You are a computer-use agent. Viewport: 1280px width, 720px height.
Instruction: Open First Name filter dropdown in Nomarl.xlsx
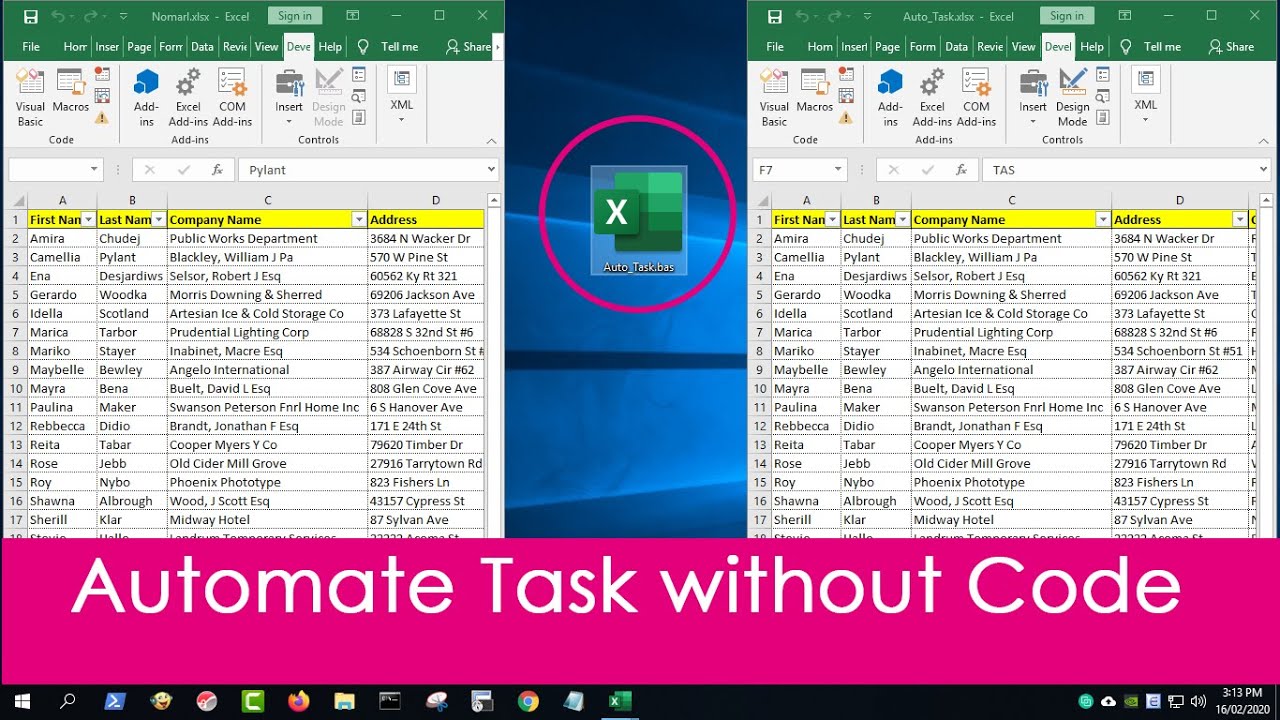tap(88, 219)
